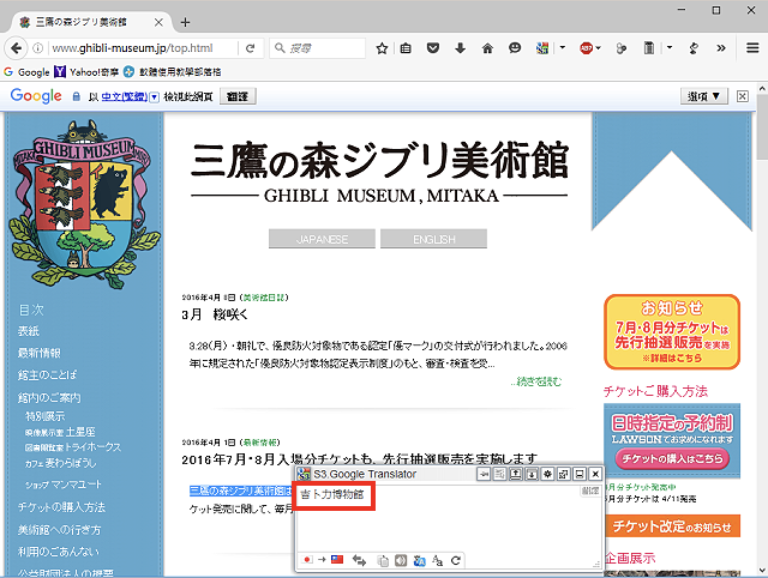The width and height of the screenshot is (768, 578).
Task: Copy translated text in translator panel
Action: [383, 560]
